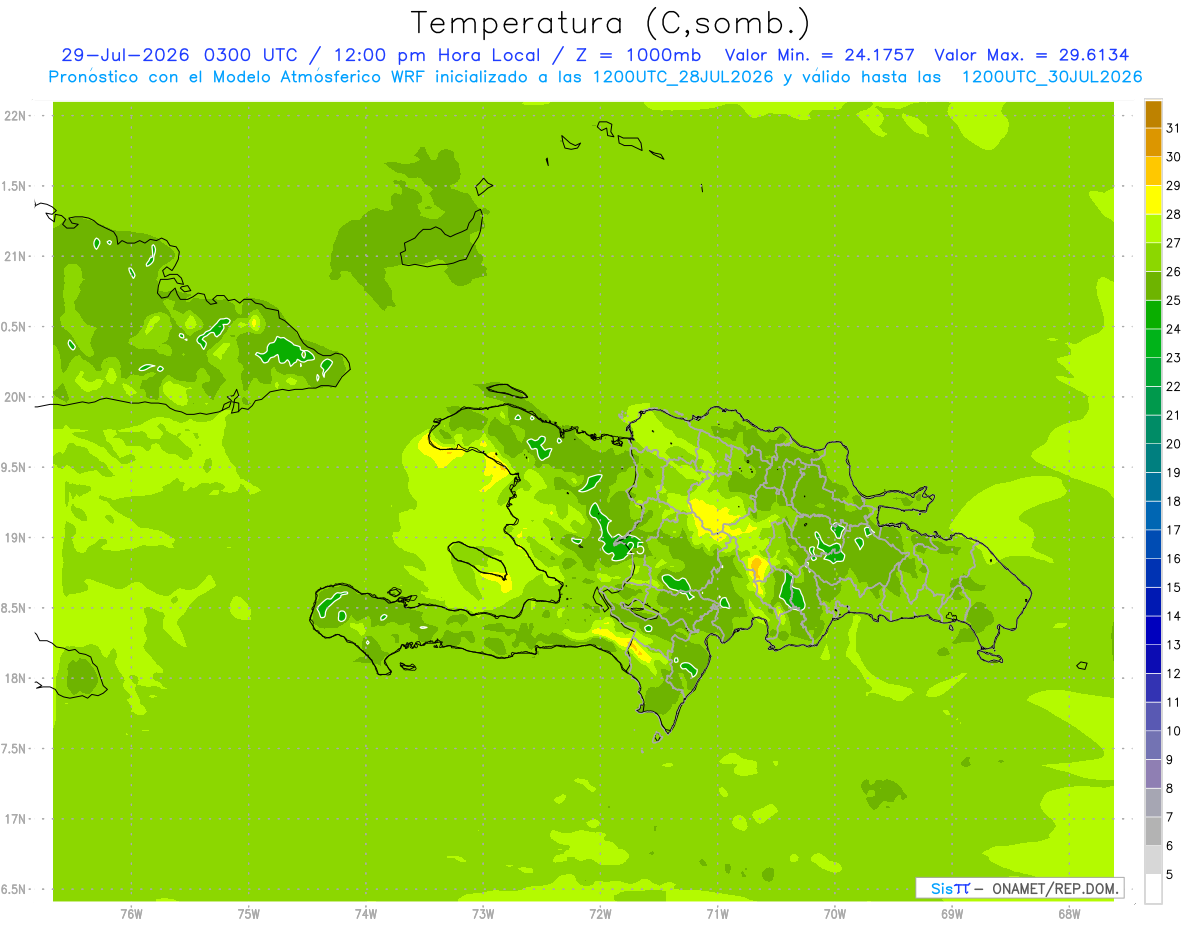
Task: Click the legend value 5
Action: (x=1170, y=875)
